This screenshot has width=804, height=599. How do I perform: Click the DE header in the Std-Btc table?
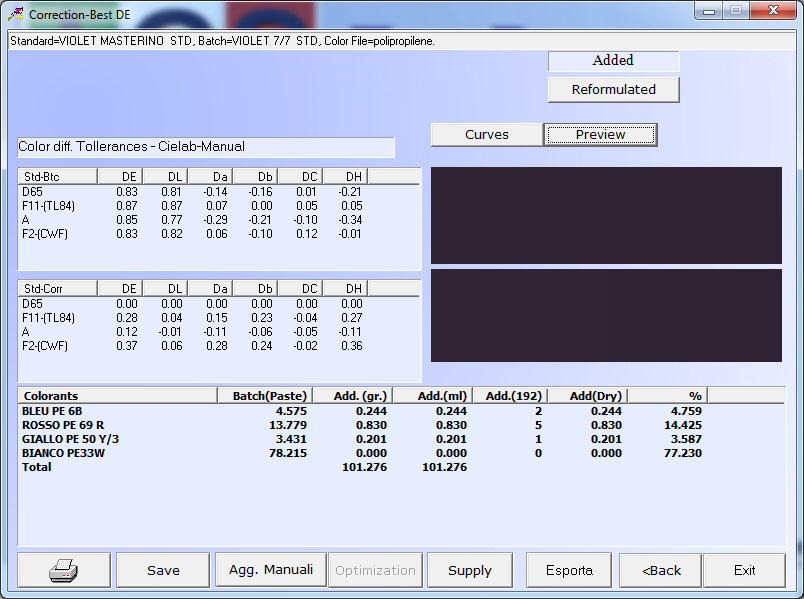(119, 177)
